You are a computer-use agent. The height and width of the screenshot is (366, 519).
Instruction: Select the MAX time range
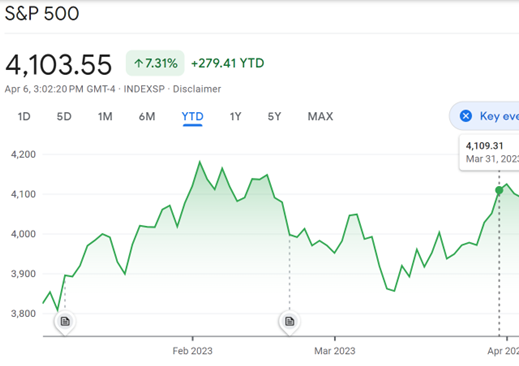tap(320, 116)
